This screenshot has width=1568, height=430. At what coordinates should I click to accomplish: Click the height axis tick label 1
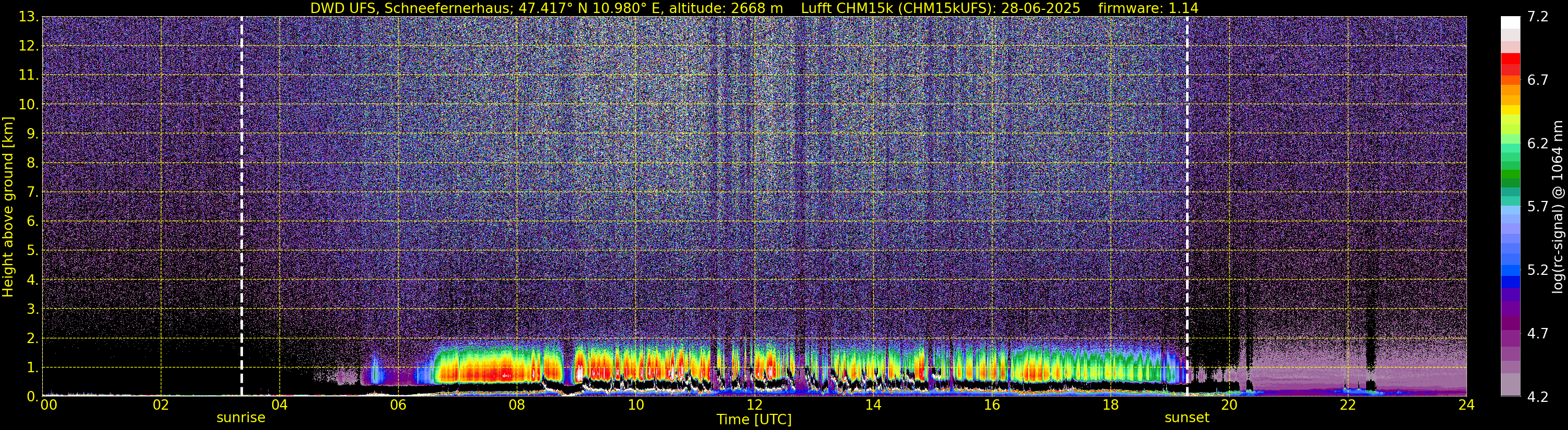(x=32, y=368)
